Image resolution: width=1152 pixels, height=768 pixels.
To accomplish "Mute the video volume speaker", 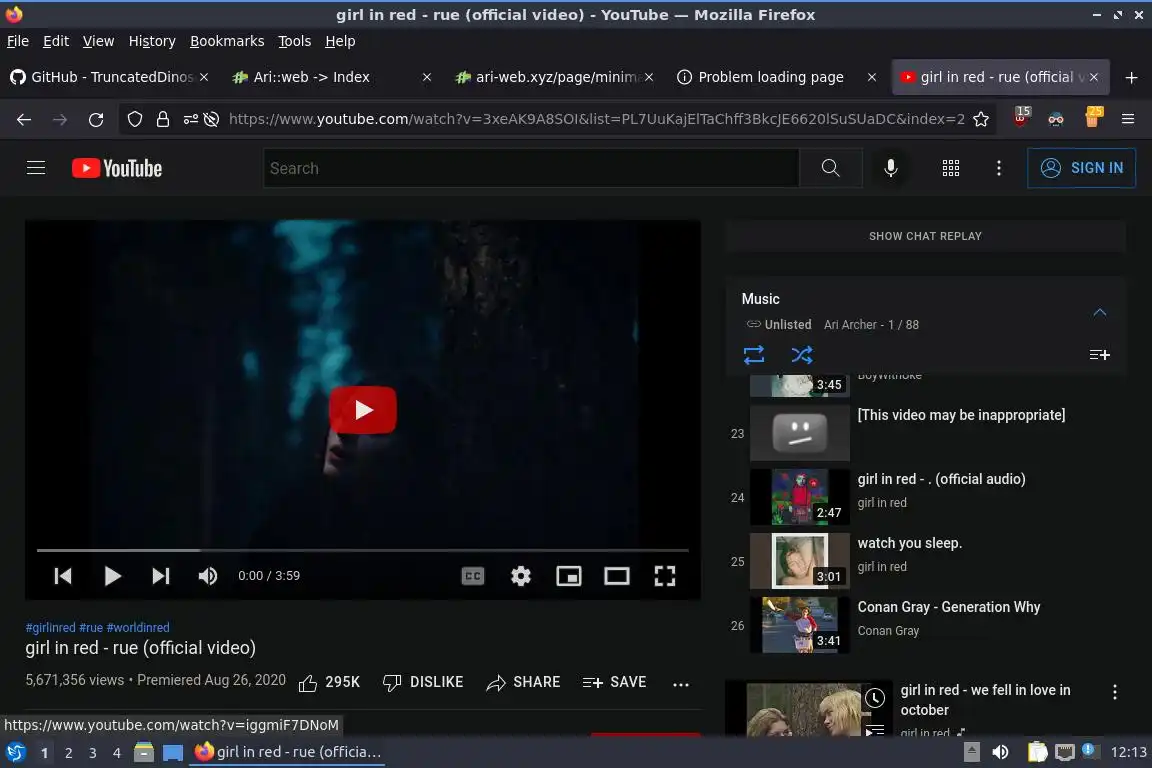I will tap(208, 576).
